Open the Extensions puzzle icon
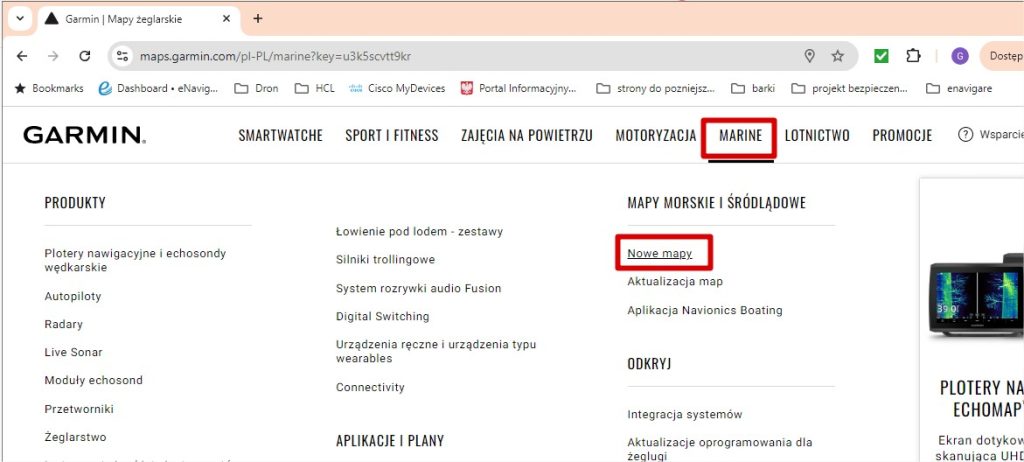1024x462 pixels. point(913,56)
